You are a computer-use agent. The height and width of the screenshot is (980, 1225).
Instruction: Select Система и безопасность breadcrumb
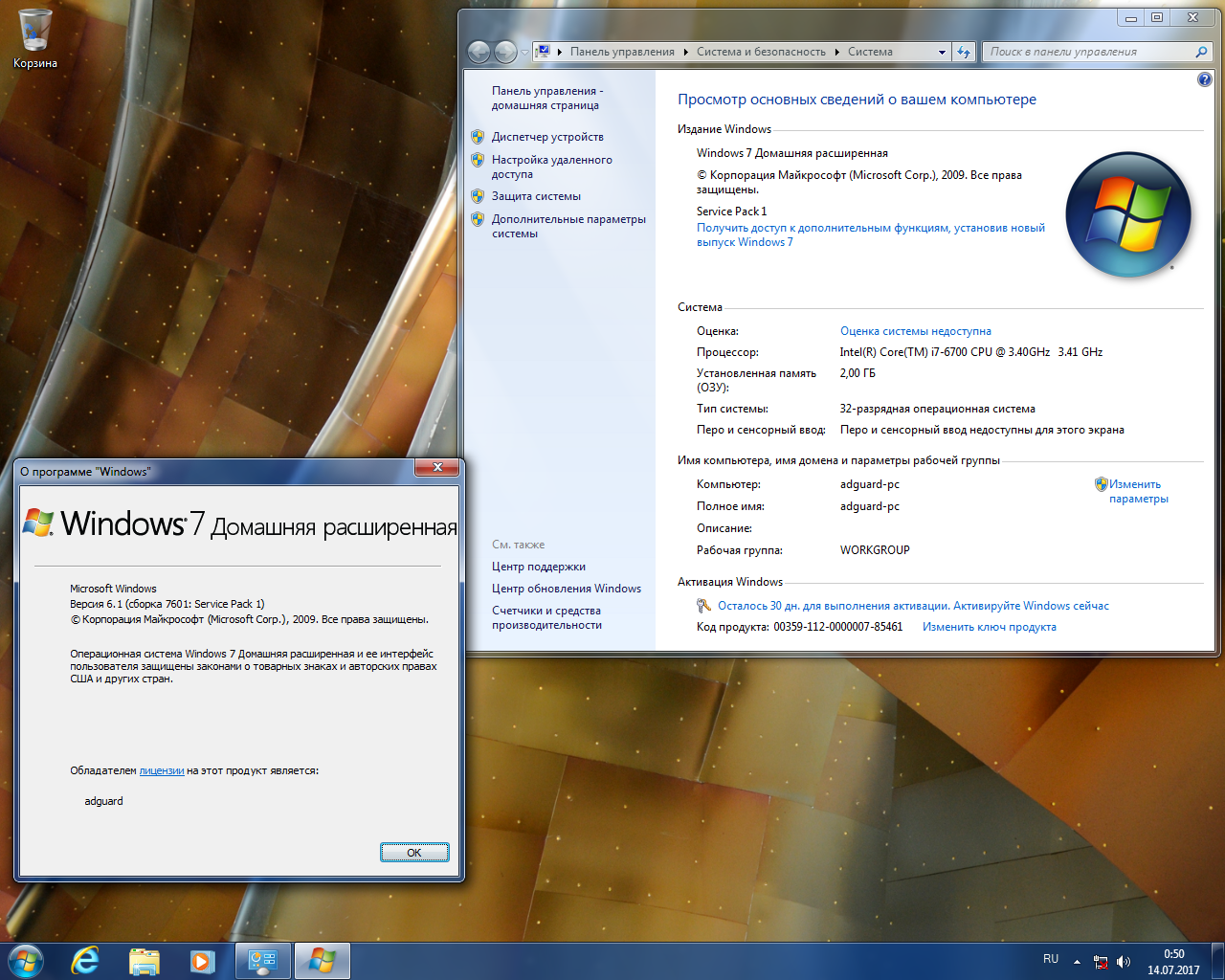761,52
